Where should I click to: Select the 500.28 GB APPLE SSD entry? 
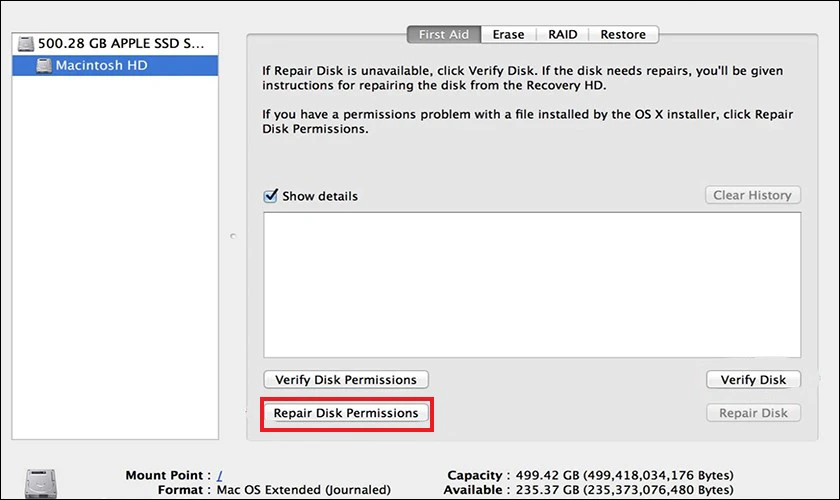pyautogui.click(x=115, y=44)
